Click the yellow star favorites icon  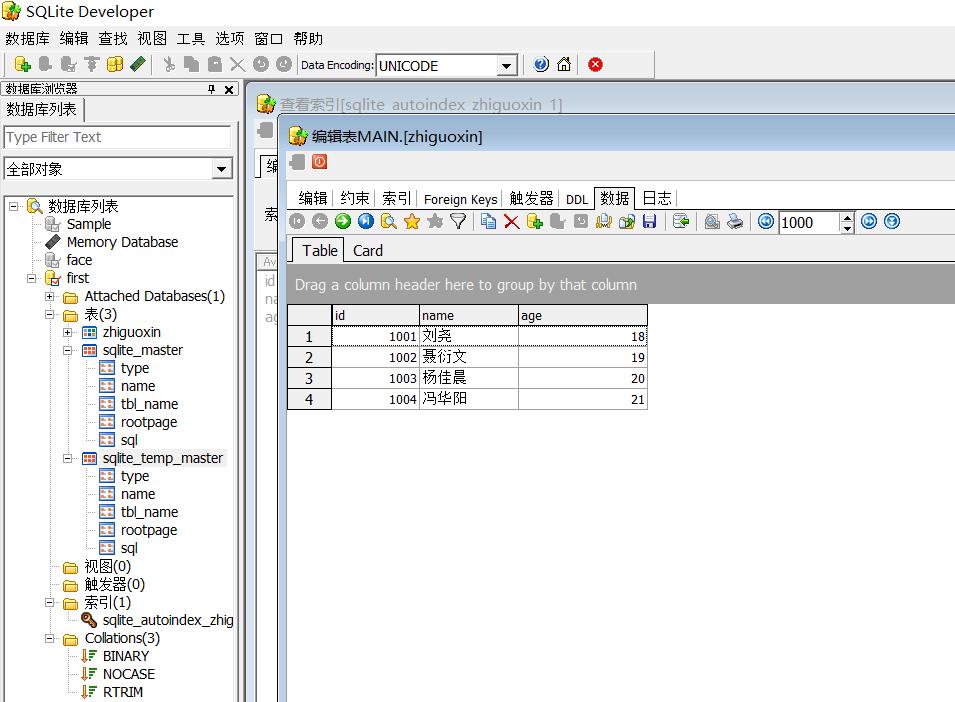412,222
